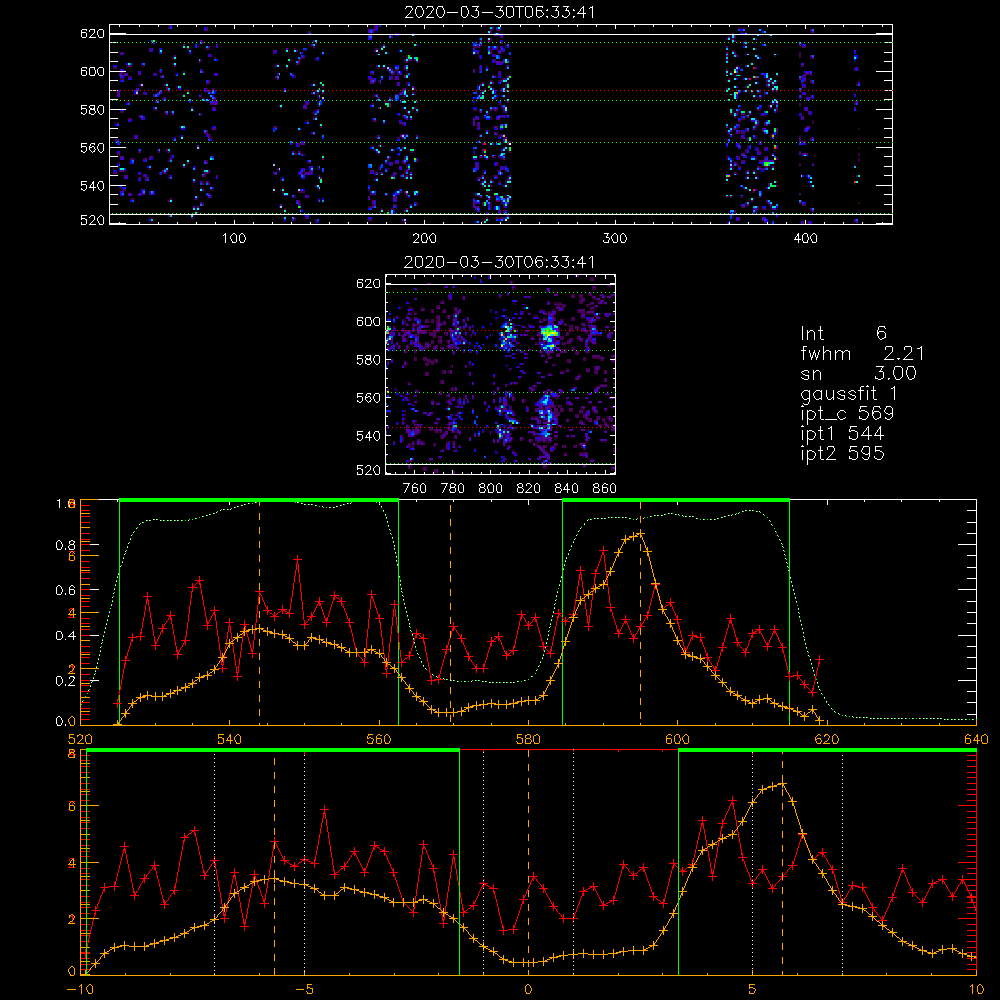This screenshot has height=1000, width=1000.
Task: Click y-axis label 0.8 on third plot
Action: click(x=65, y=545)
